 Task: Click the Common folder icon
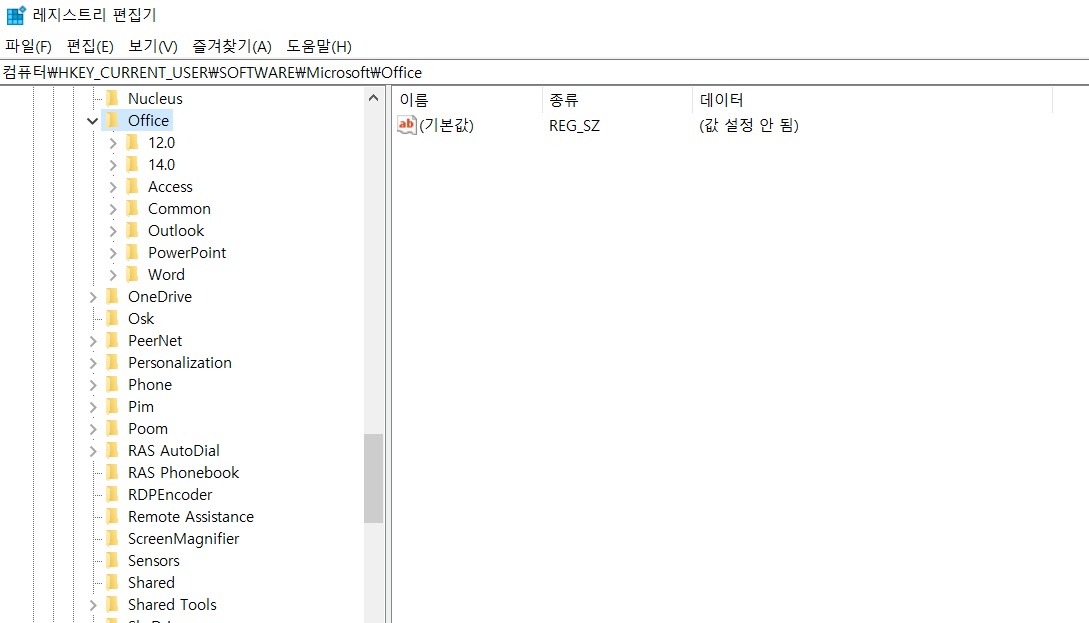click(133, 208)
